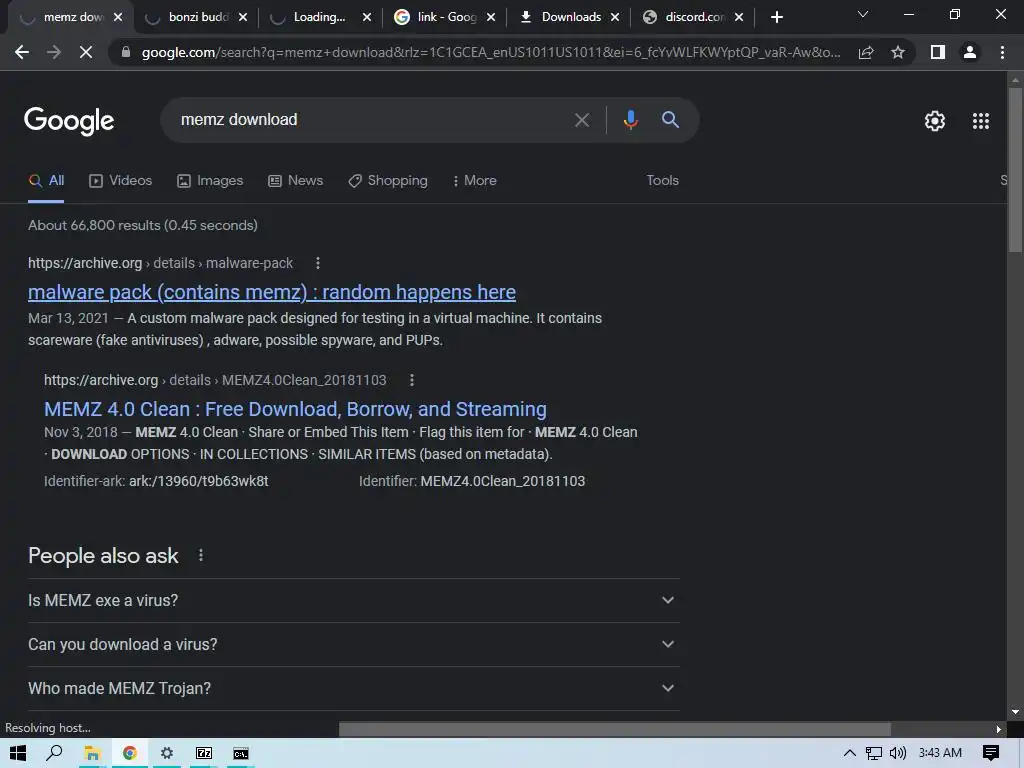
Task: Open 'MEMZ 4.0 Clean' result link
Action: point(295,409)
